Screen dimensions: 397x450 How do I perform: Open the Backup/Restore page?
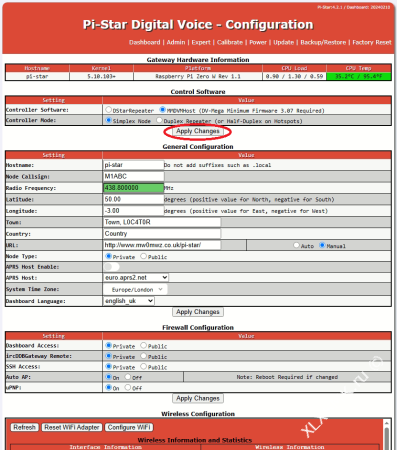[323, 42]
